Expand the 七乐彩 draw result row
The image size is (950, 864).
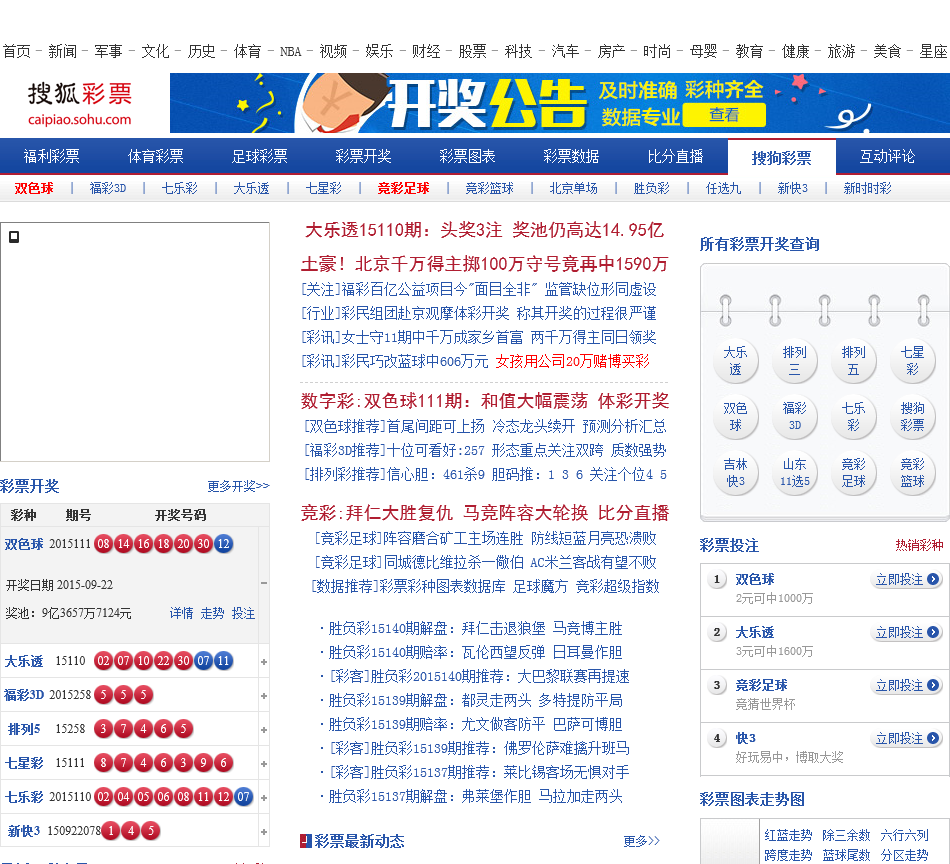coord(264,797)
